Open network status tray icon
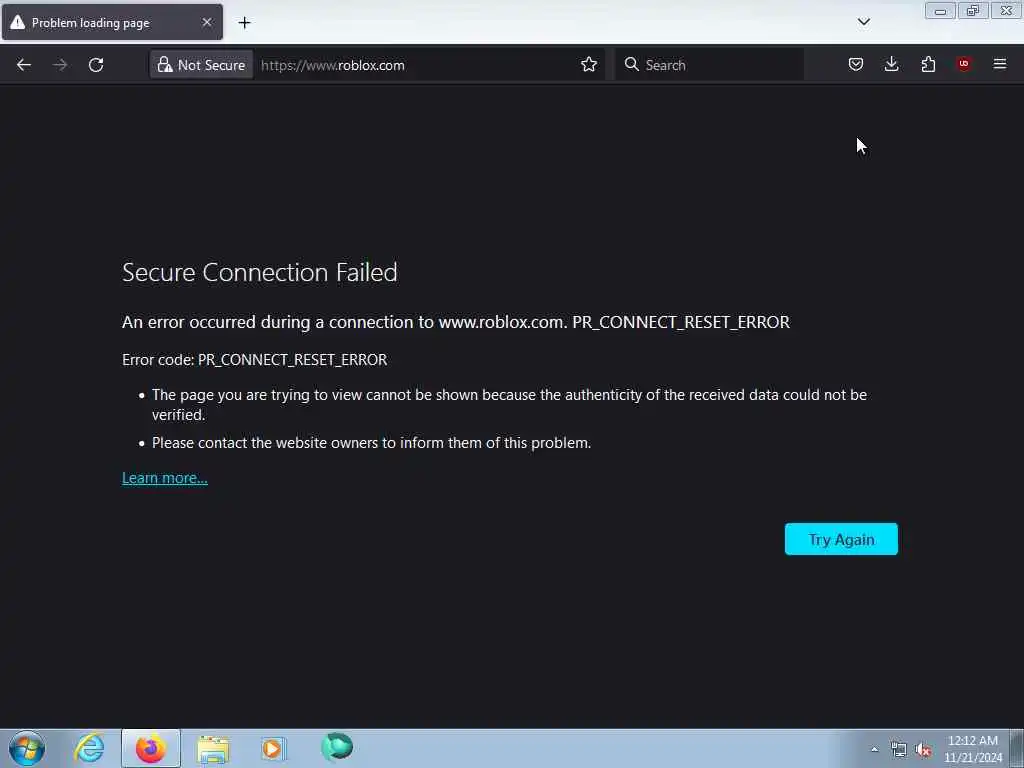Screen dimensions: 1024x768 coord(899,750)
